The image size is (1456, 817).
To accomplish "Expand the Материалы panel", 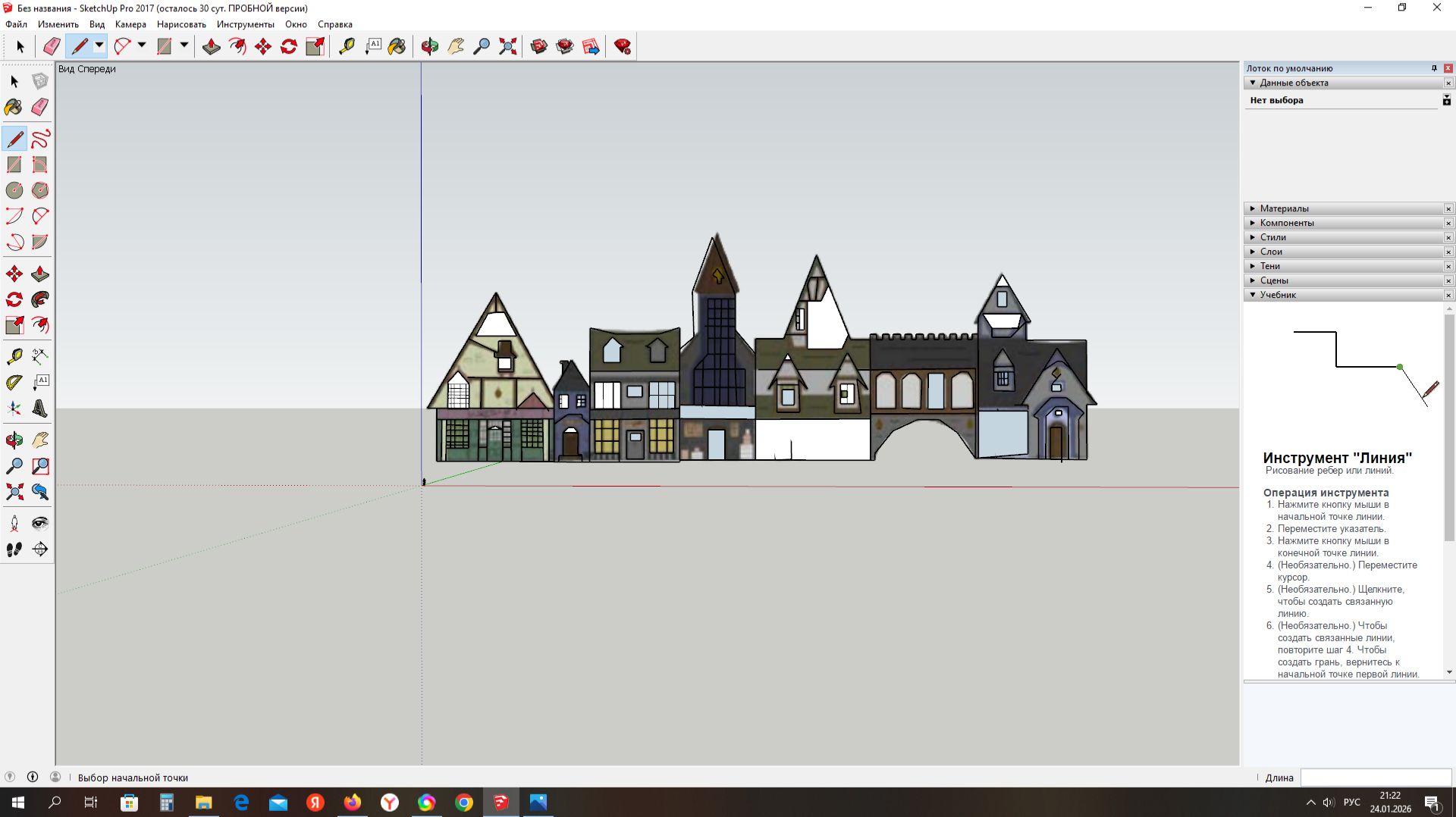I will [x=1284, y=208].
